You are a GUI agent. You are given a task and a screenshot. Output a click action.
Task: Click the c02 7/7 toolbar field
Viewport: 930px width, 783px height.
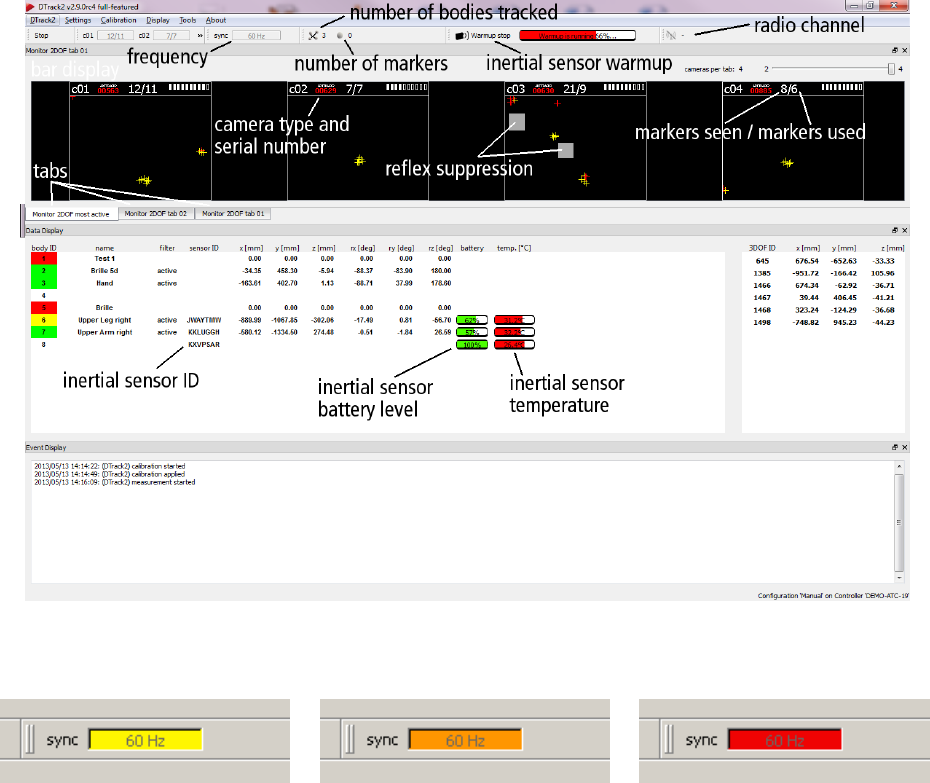click(171, 36)
